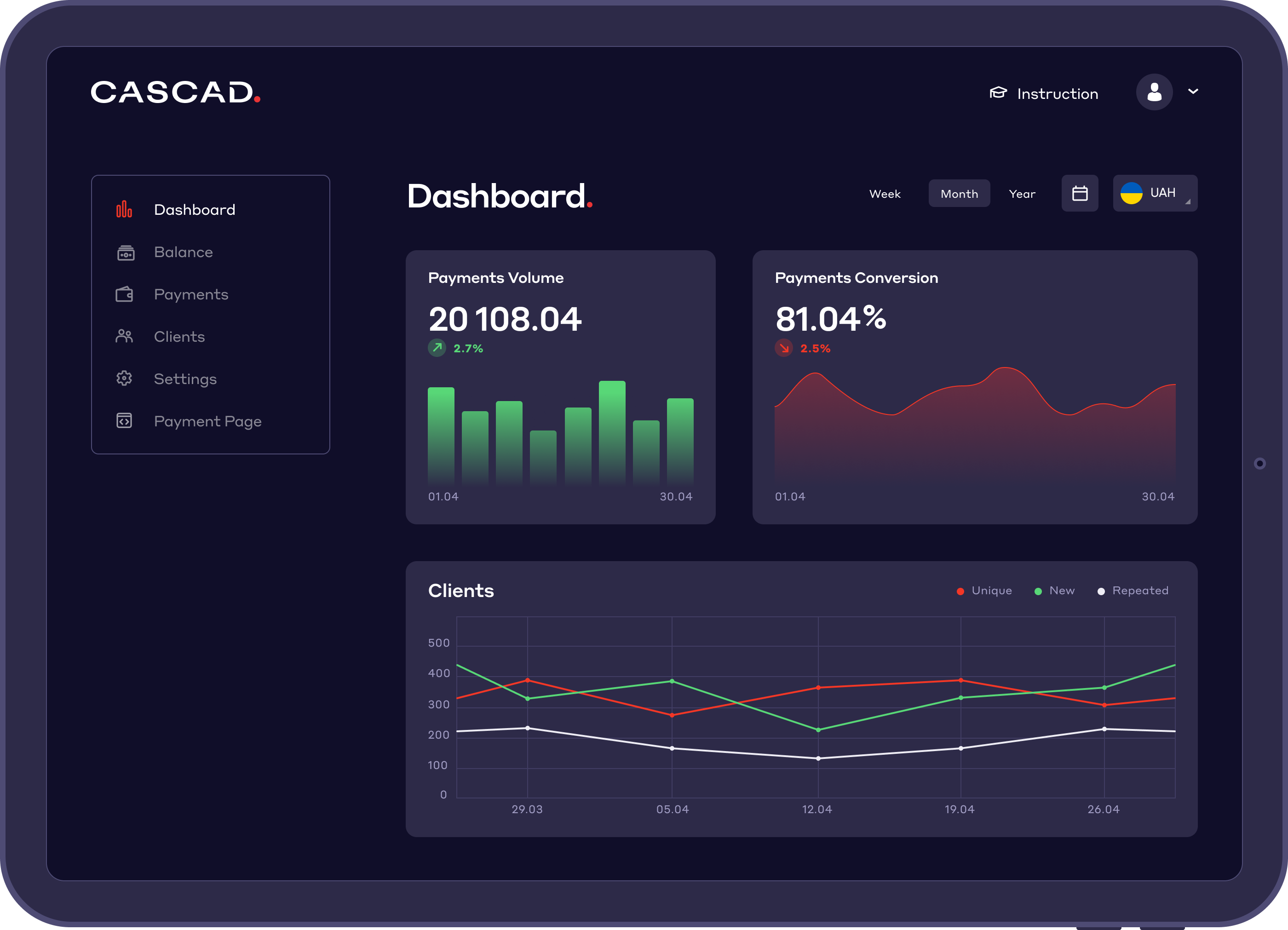The height and width of the screenshot is (930, 1288).
Task: Expand the profile chevron menu
Action: [1193, 92]
